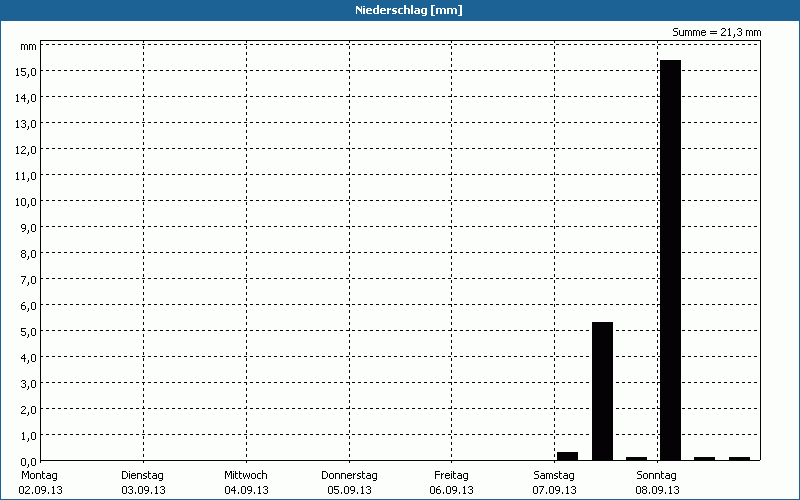
Task: Click the 7,0 y-axis value
Action: click(28, 280)
